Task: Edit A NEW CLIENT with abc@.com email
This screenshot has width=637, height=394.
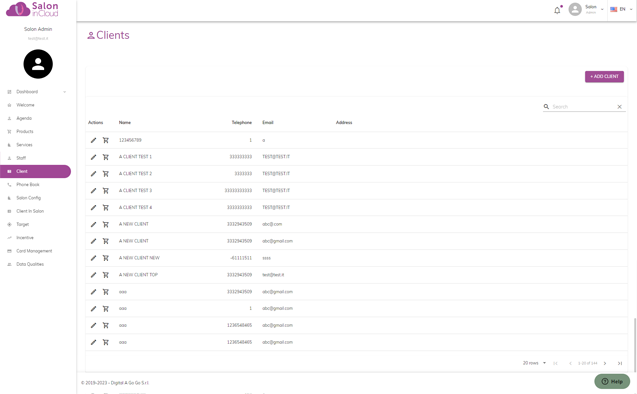Action: click(x=93, y=224)
